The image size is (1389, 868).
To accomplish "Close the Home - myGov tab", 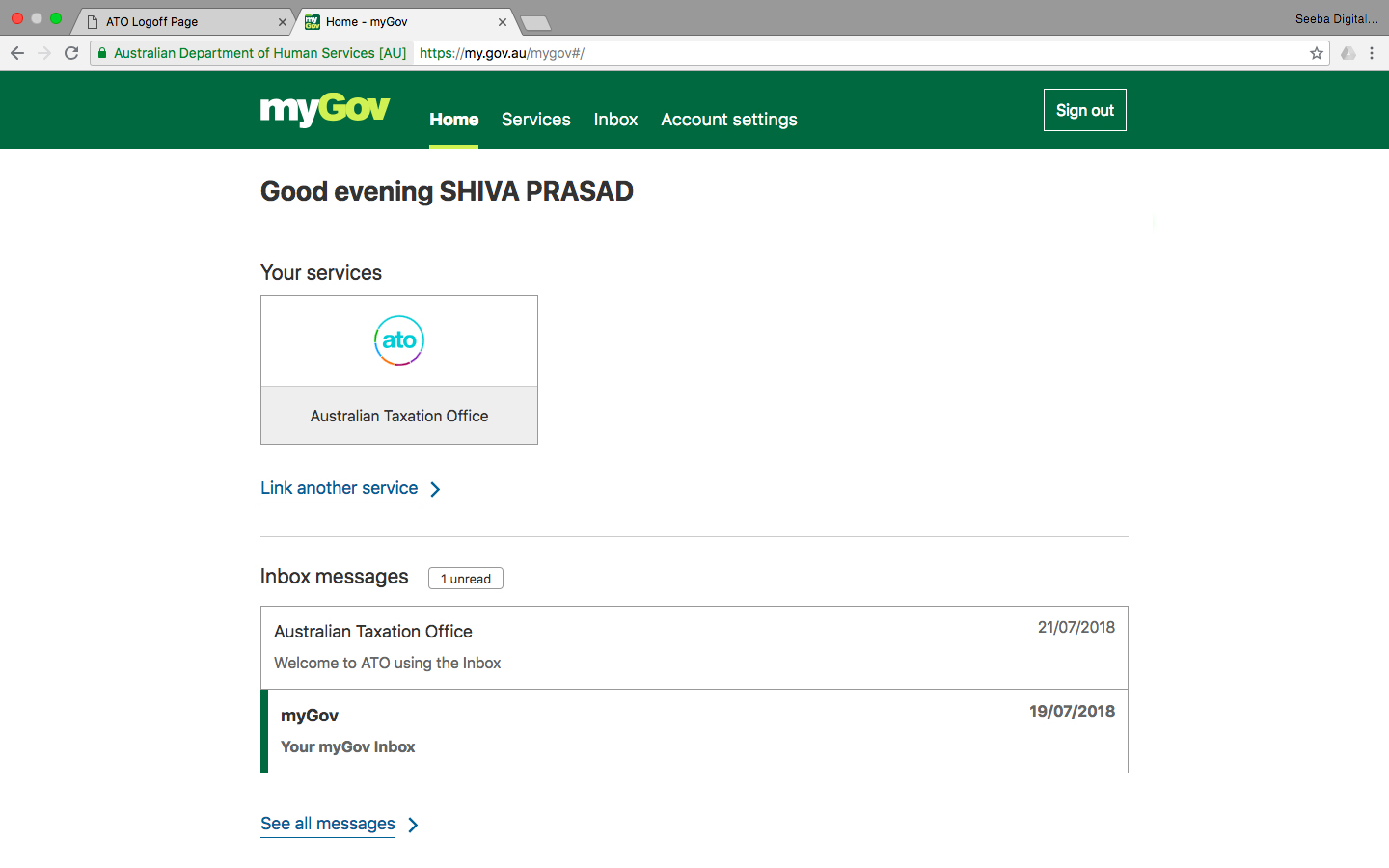I will coord(503,22).
